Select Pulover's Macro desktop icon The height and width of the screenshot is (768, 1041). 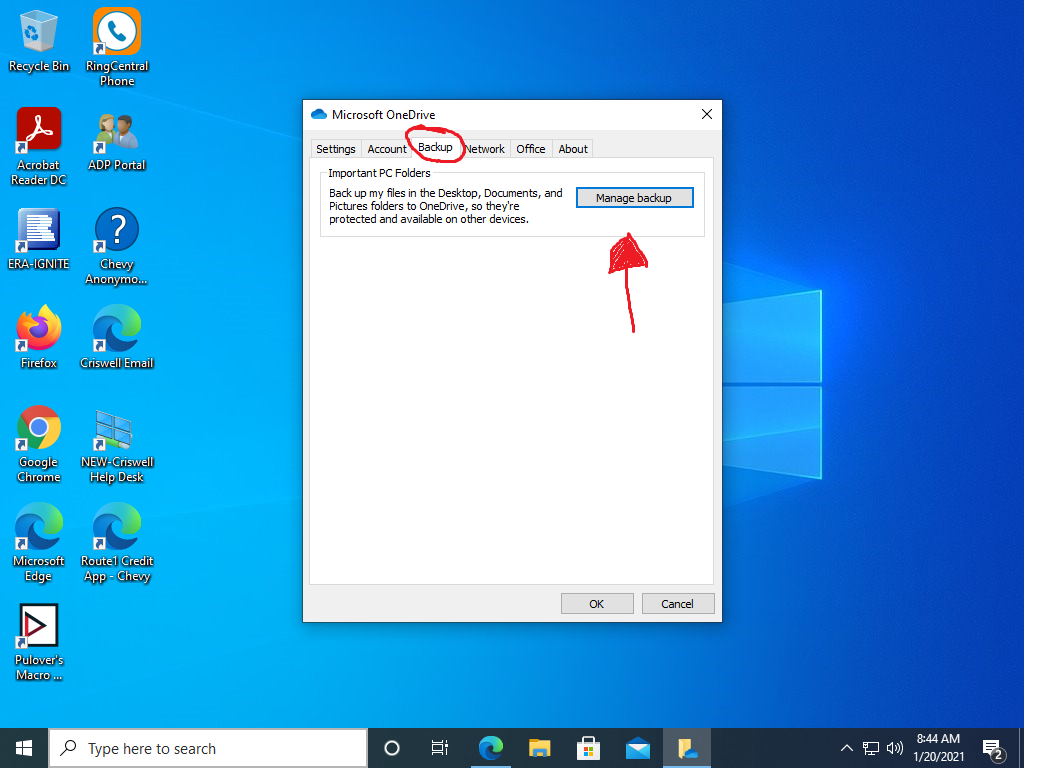(x=39, y=643)
